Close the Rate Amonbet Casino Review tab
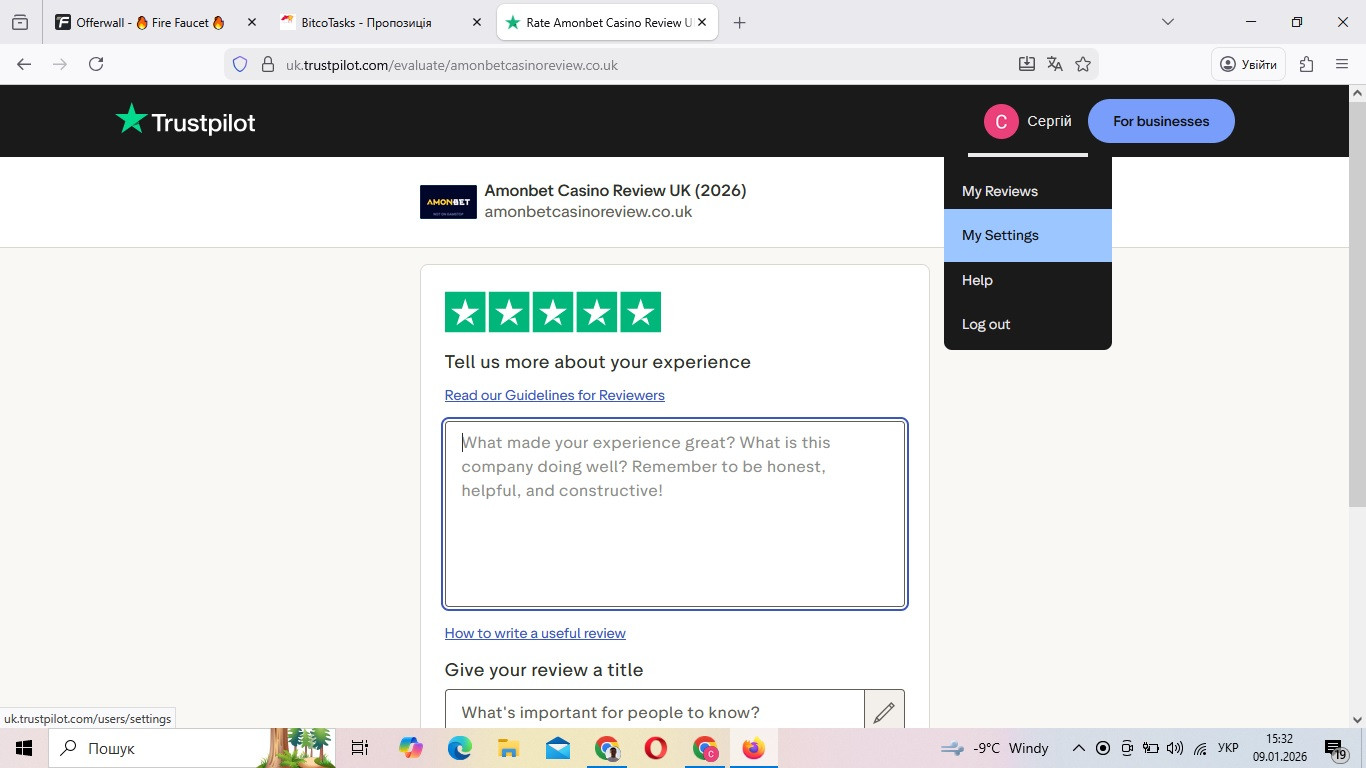Viewport: 1366px width, 768px height. [x=702, y=22]
